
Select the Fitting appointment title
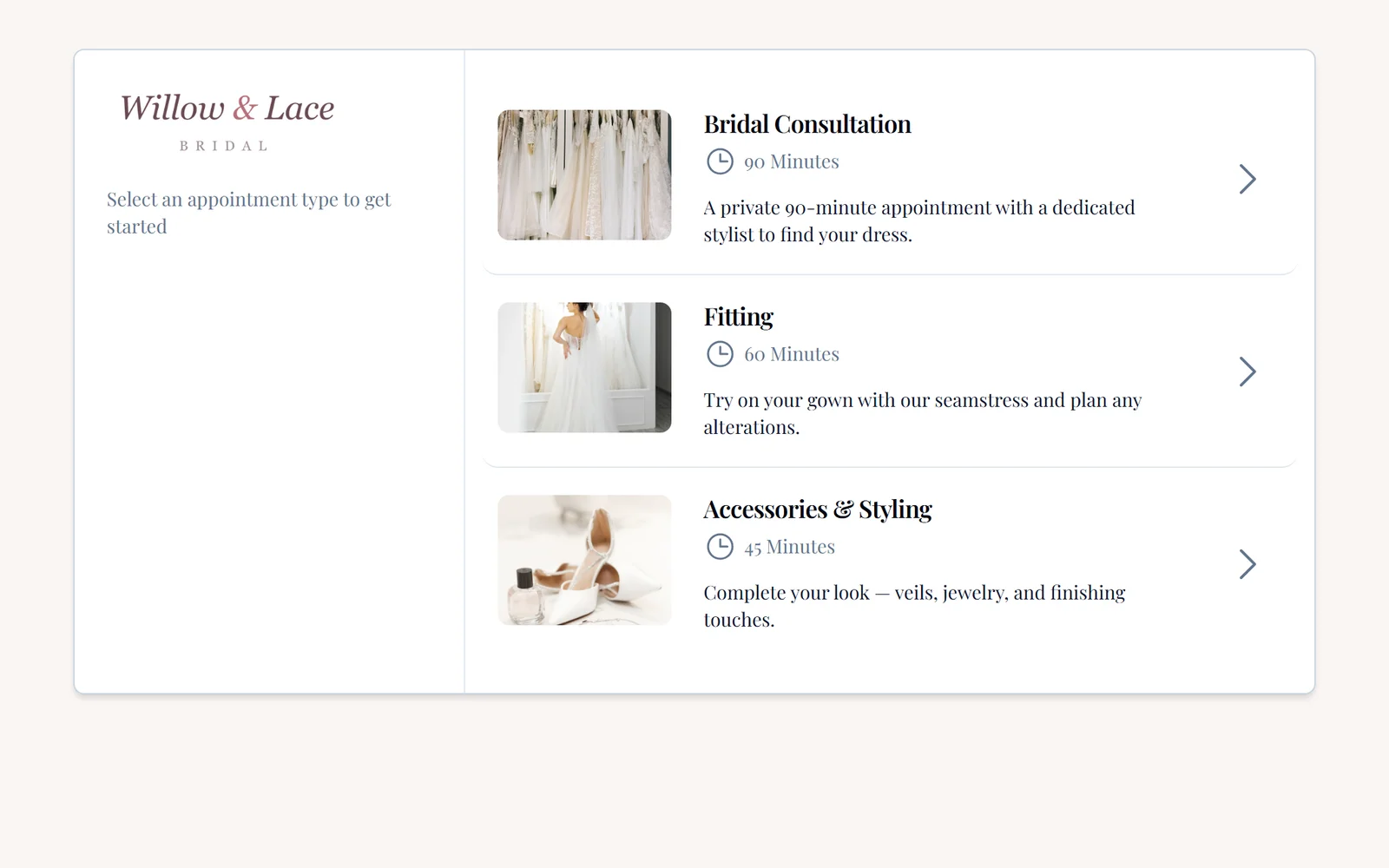click(738, 318)
